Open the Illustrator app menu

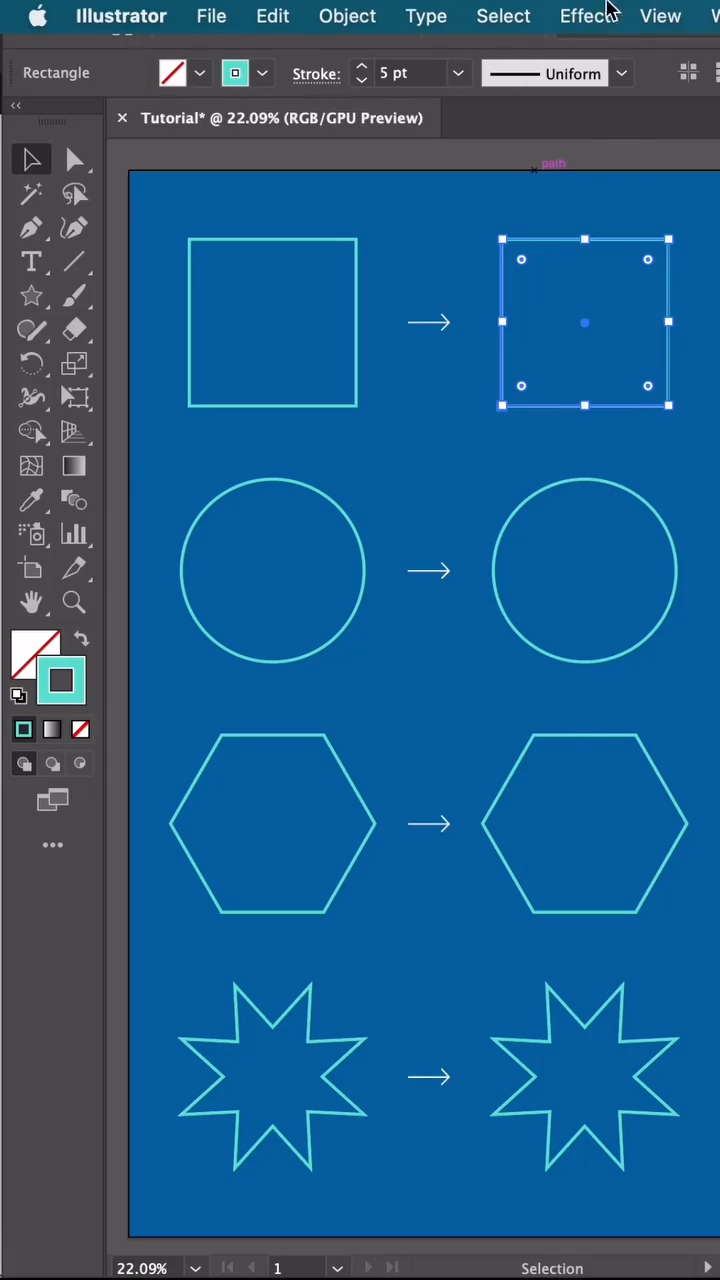121,16
